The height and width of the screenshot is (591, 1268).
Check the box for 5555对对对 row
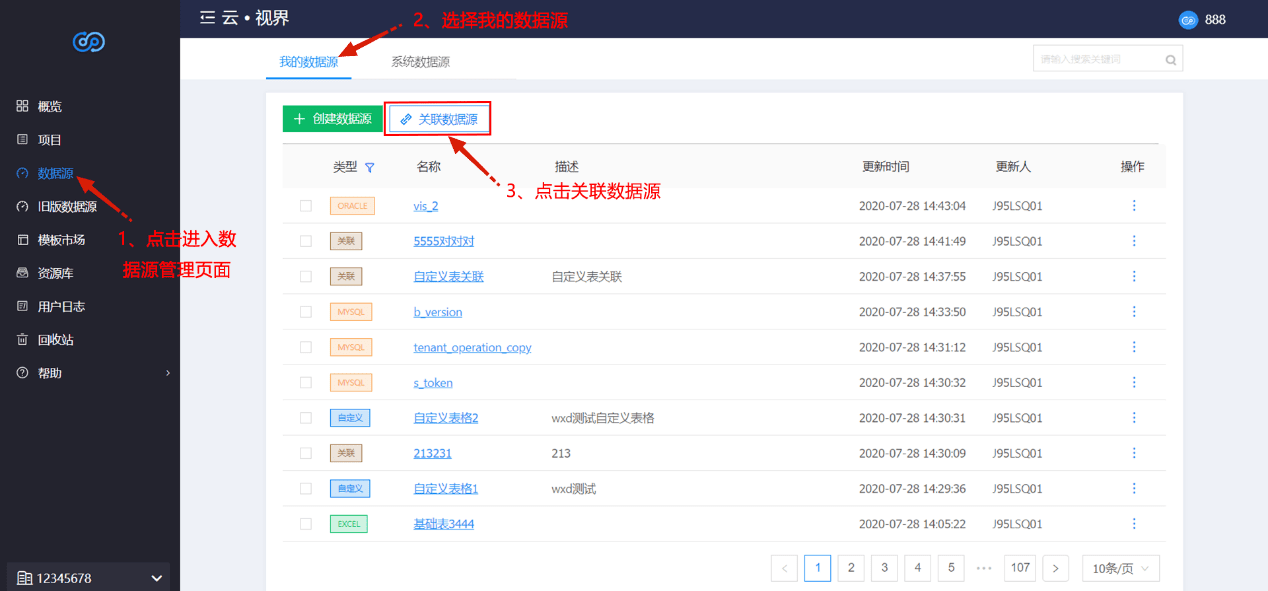[x=306, y=241]
